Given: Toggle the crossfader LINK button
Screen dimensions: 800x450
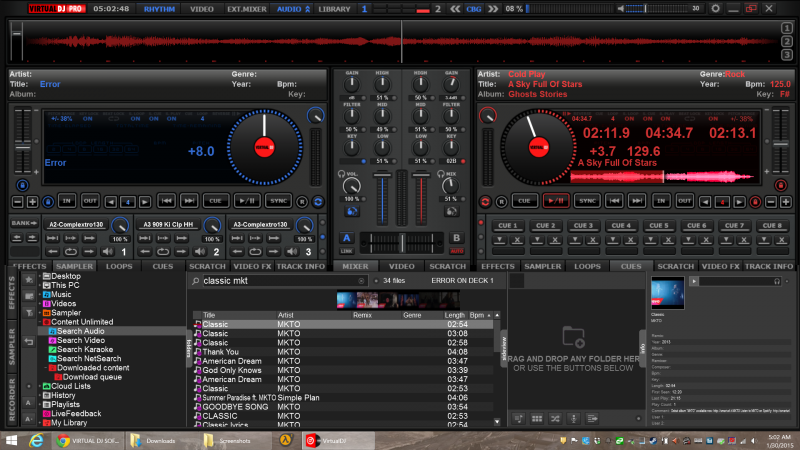Looking at the screenshot, I should (x=346, y=251).
